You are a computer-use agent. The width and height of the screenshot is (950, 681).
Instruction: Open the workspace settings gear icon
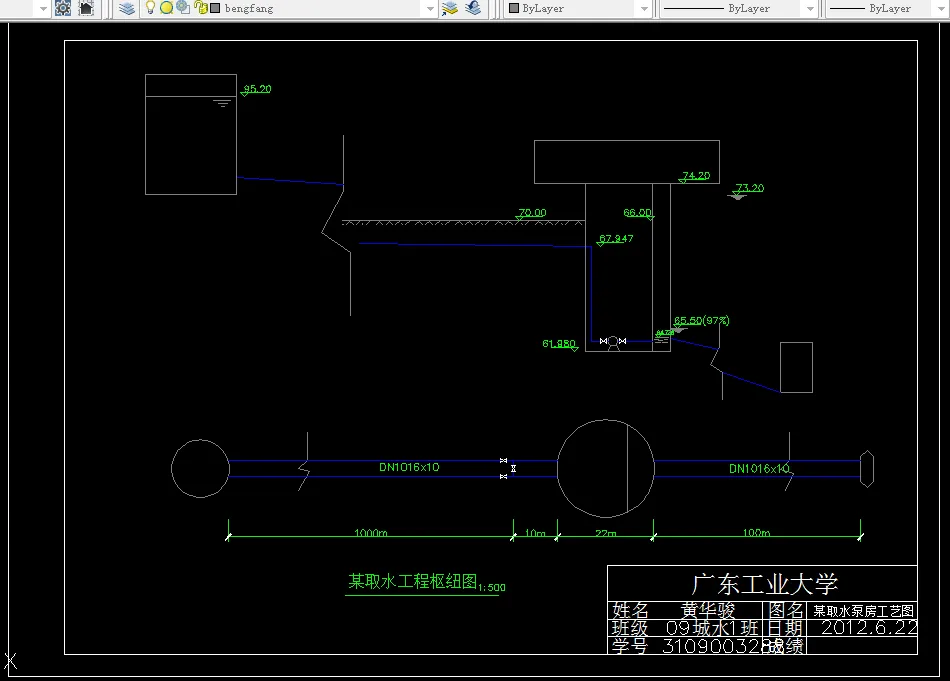pos(63,8)
